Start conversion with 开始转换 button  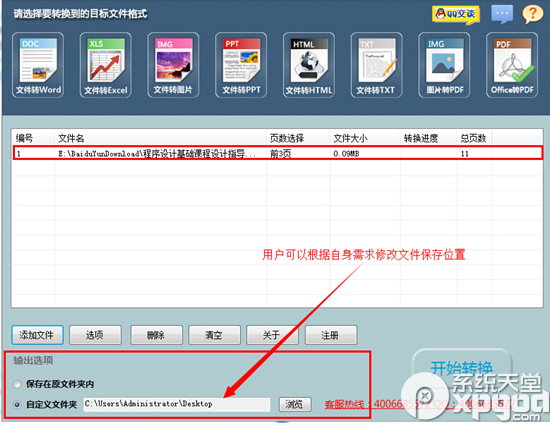coord(462,368)
